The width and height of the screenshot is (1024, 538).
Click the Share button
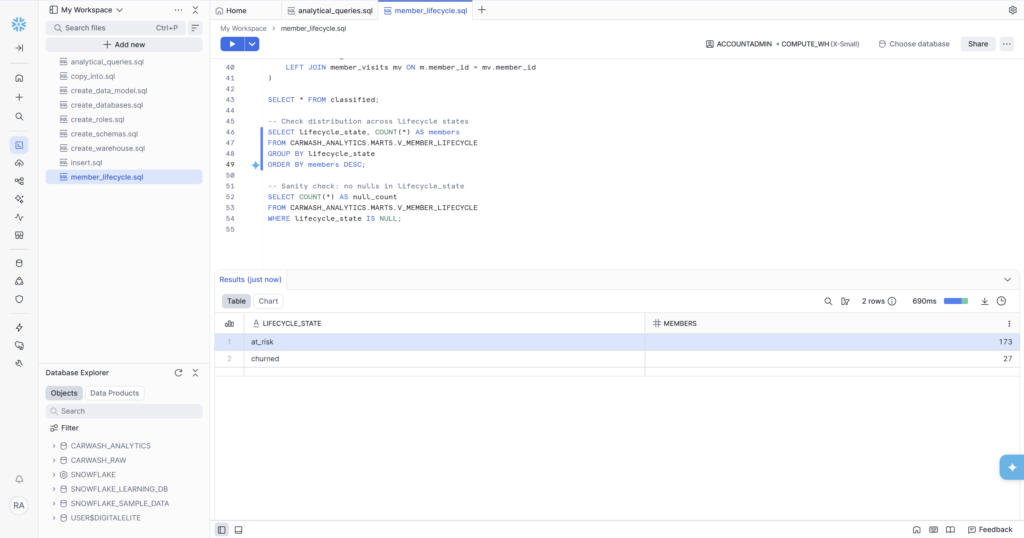[x=977, y=44]
